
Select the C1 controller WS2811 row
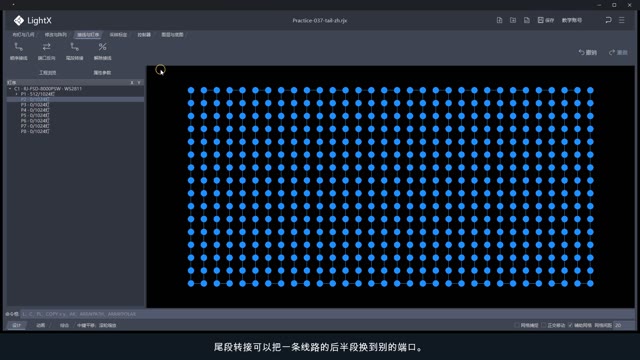pyautogui.click(x=76, y=89)
